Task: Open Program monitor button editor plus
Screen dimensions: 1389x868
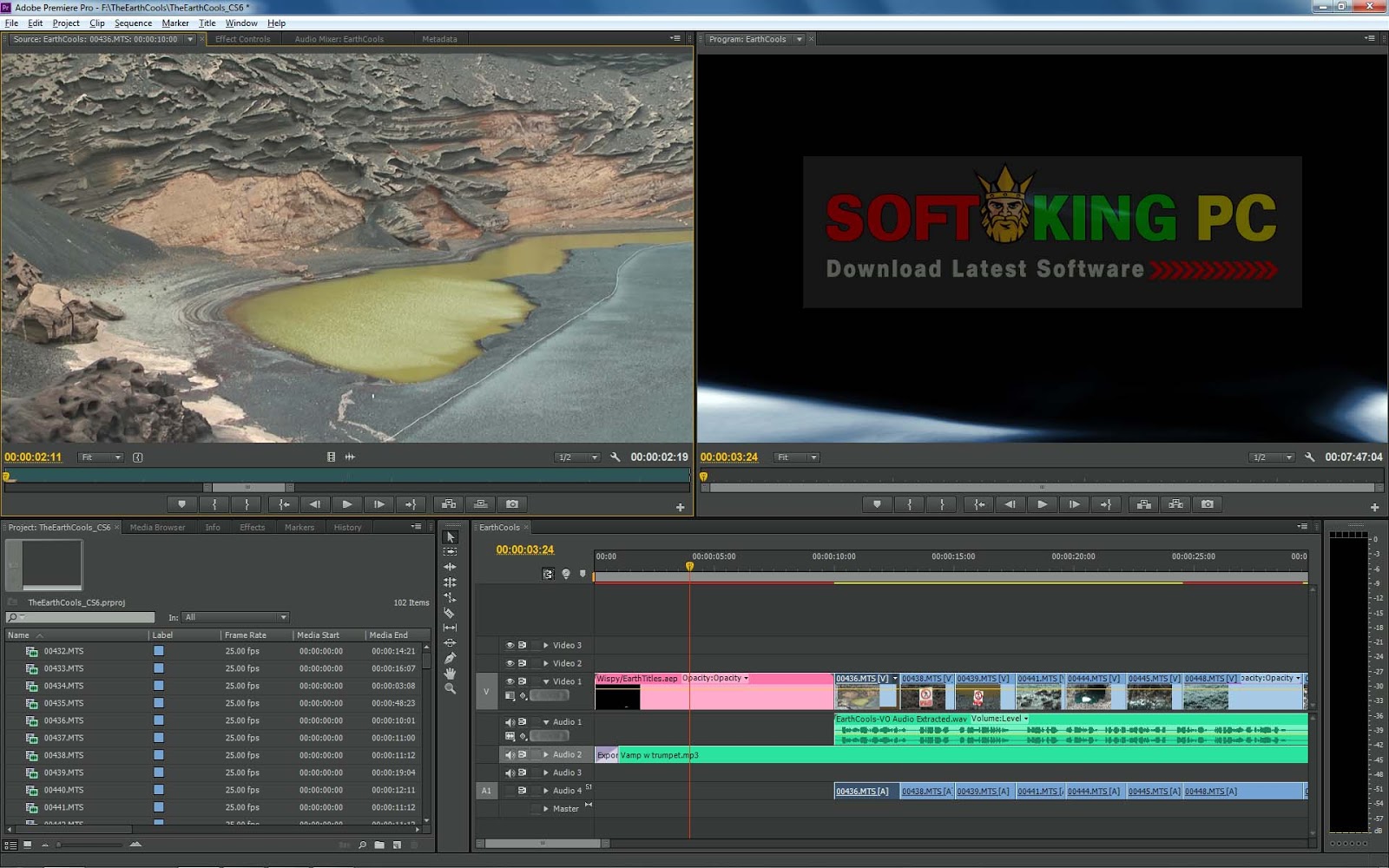Action: [x=1374, y=507]
